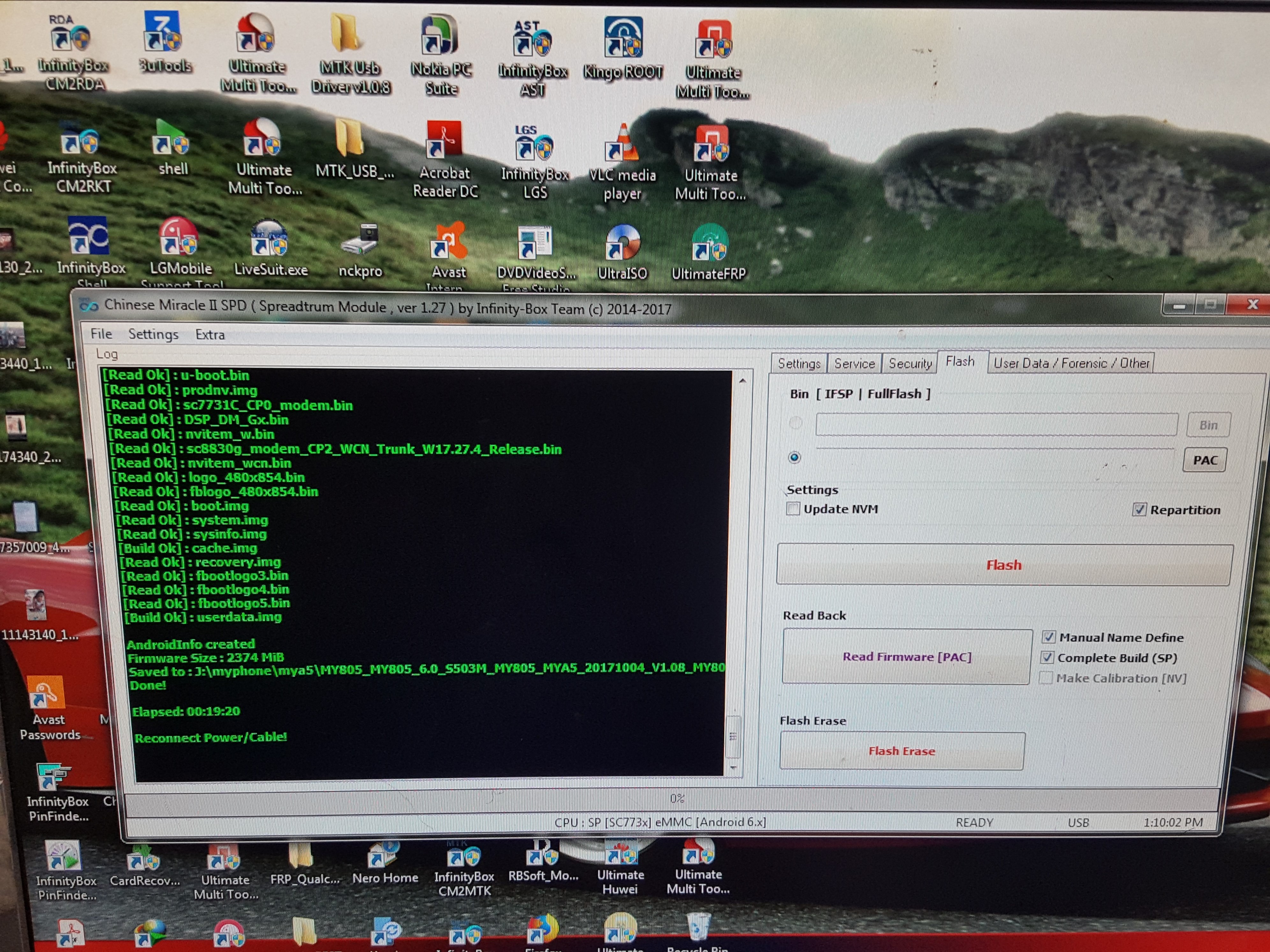1270x952 pixels.
Task: Click the Bin file path input field
Action: click(x=997, y=425)
